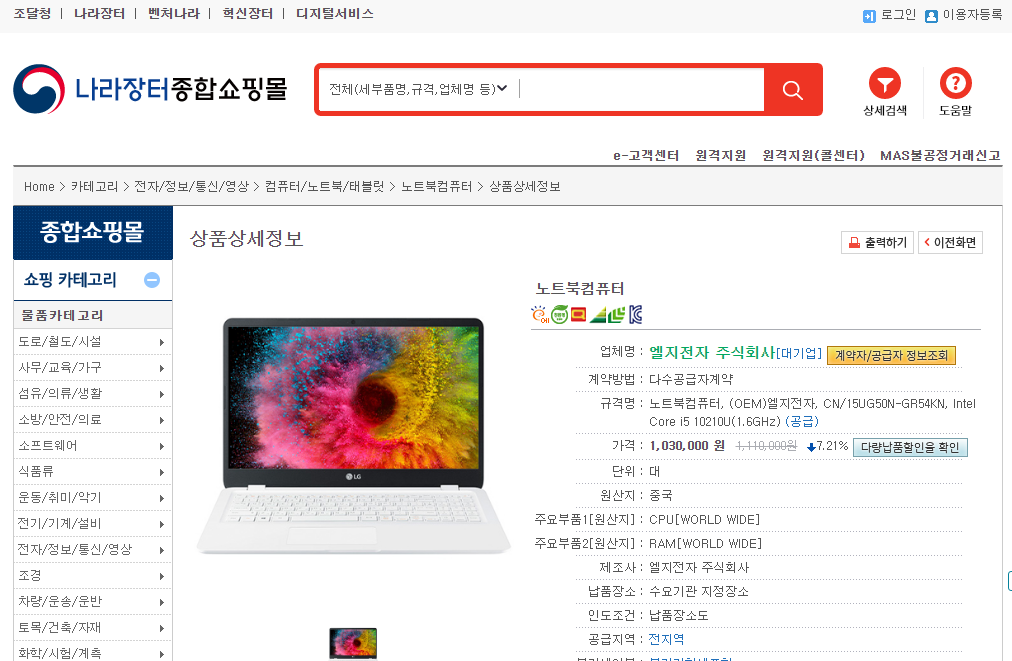The width and height of the screenshot is (1012, 661).
Task: Click the red square certification mark icon
Action: point(578,314)
